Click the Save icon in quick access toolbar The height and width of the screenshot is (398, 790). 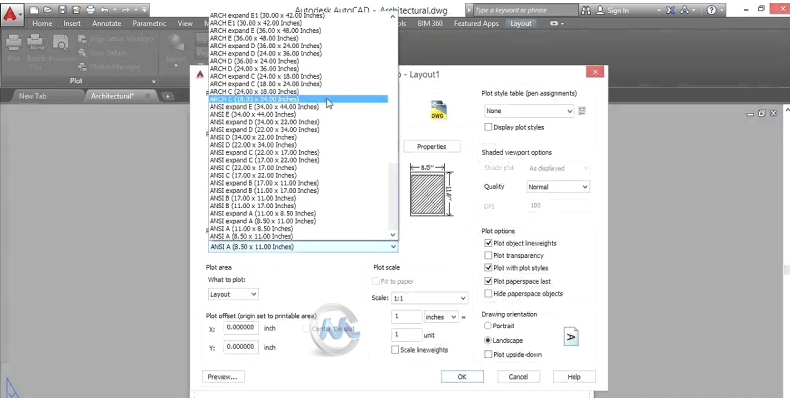pos(61,10)
